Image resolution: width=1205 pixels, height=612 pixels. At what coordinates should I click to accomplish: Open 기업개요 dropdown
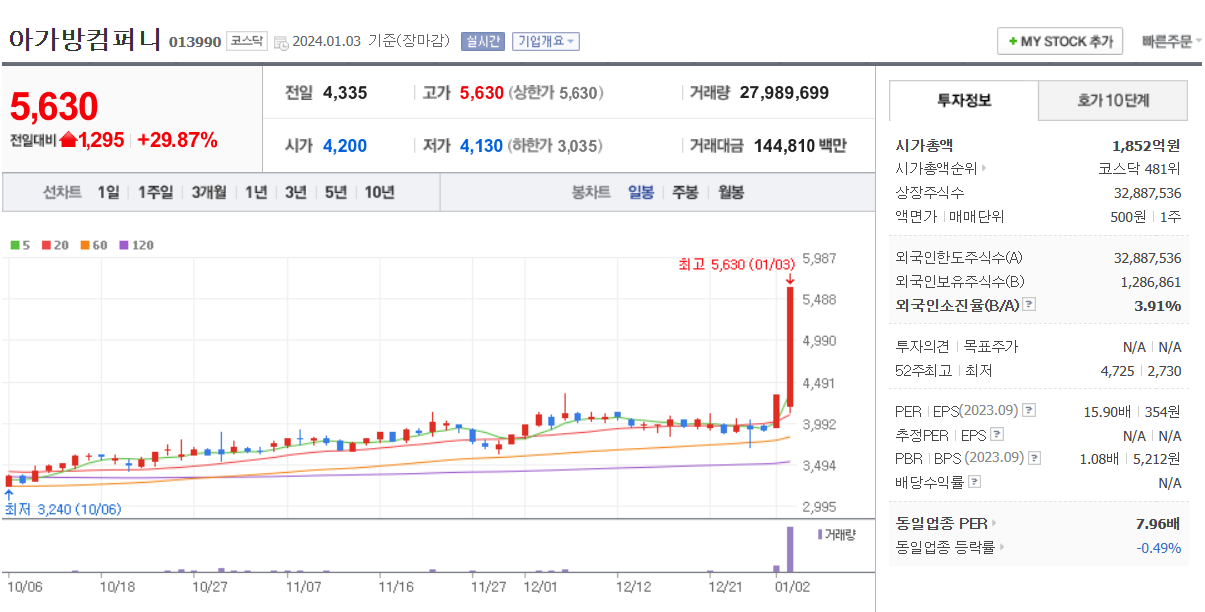(546, 41)
